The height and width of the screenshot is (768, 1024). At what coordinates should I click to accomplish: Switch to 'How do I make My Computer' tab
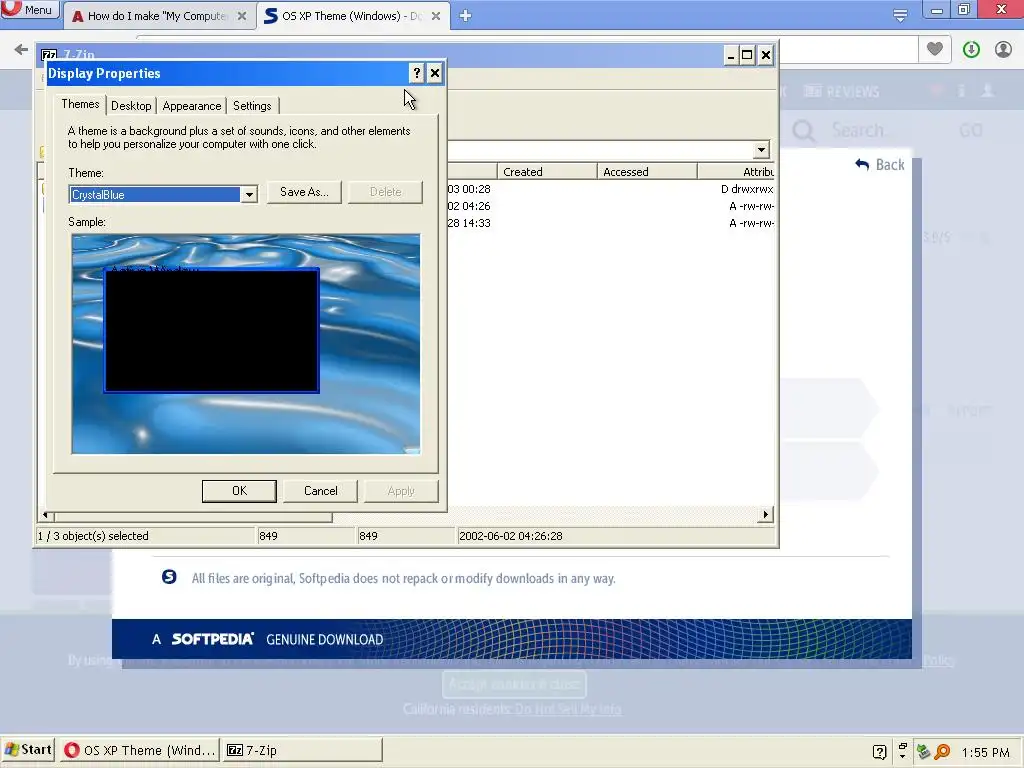(x=157, y=16)
